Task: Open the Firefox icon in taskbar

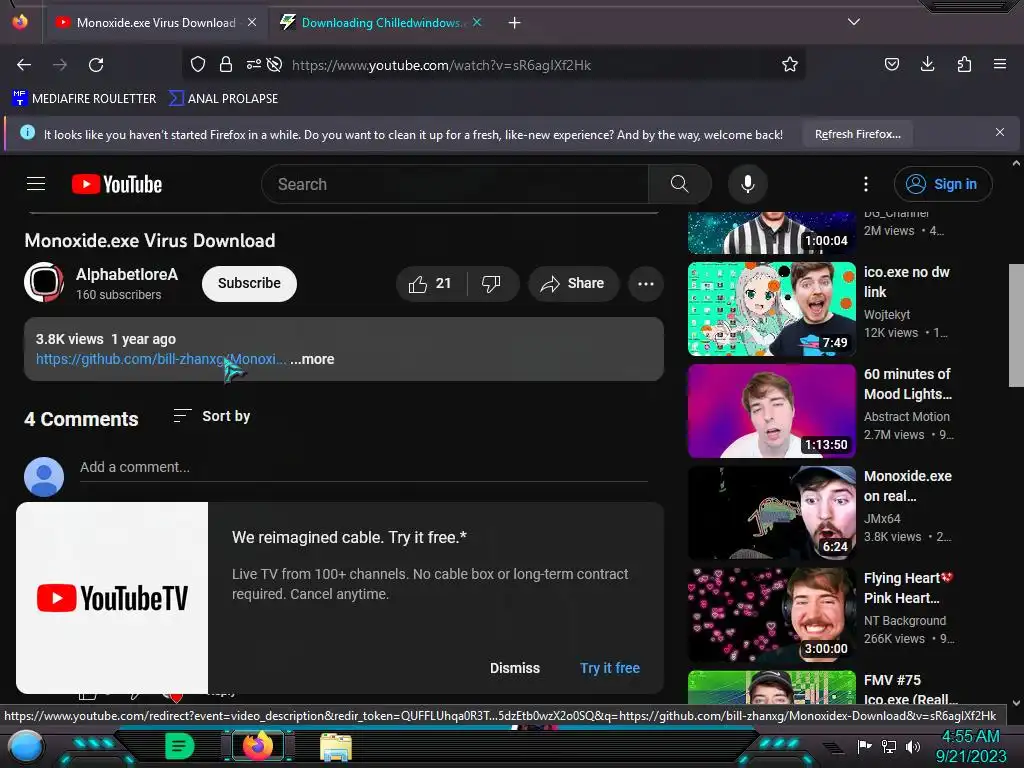Action: pos(258,746)
